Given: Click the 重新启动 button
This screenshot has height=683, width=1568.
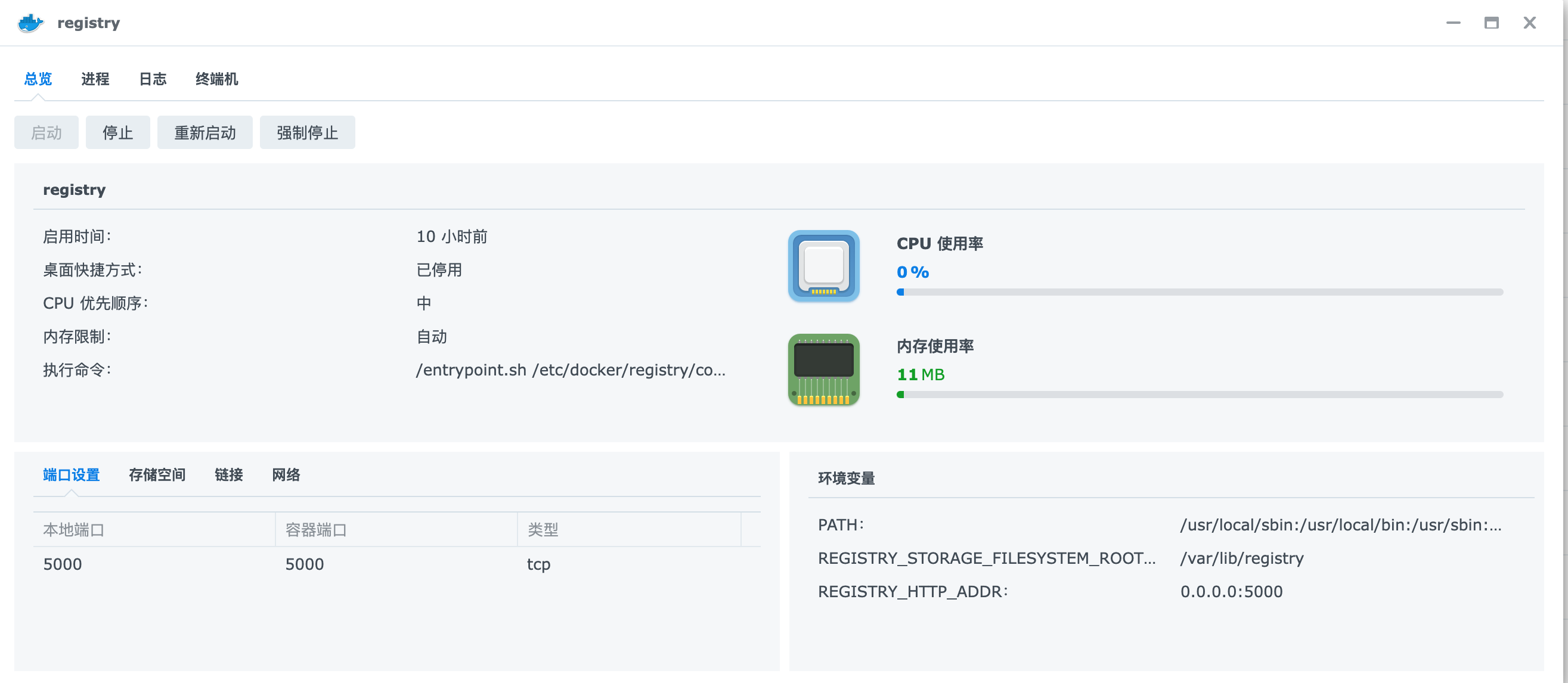Looking at the screenshot, I should [205, 132].
